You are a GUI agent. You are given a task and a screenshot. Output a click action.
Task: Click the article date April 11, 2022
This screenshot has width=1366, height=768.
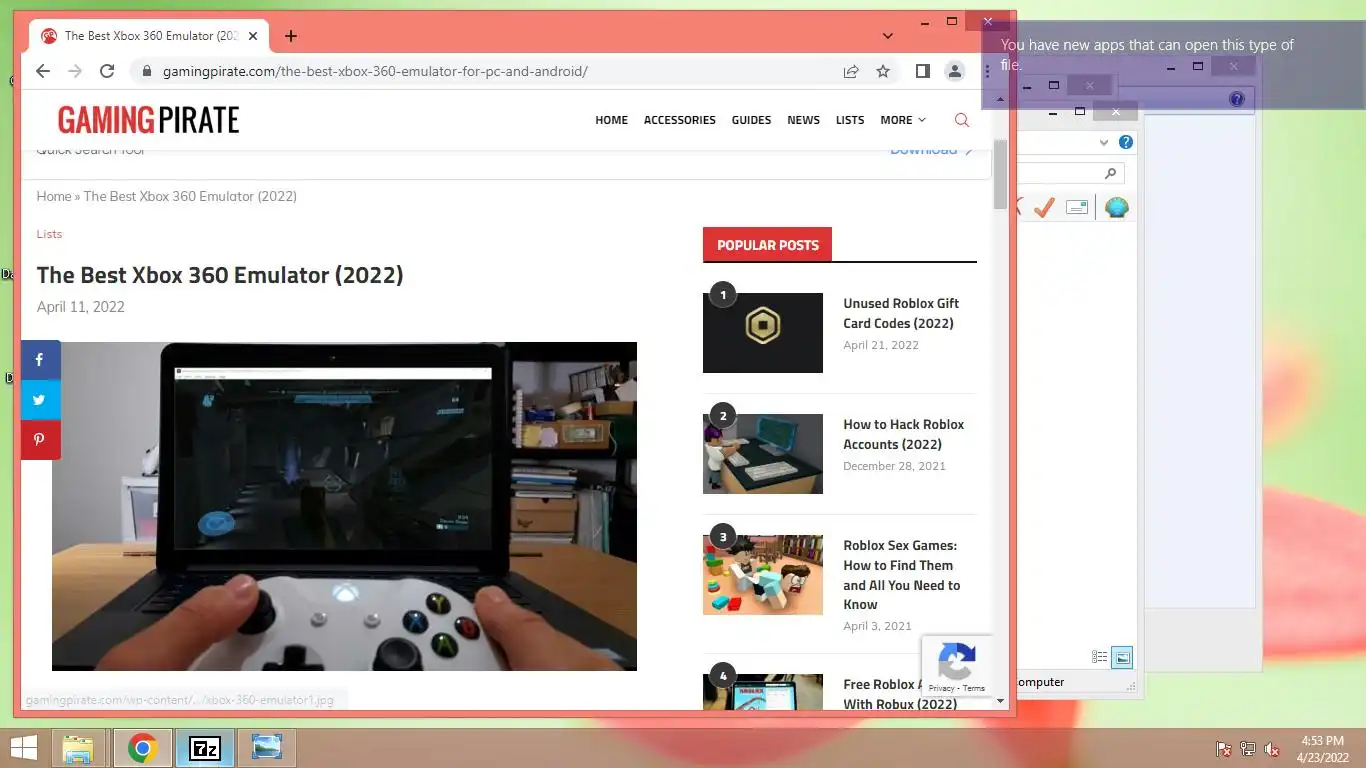[81, 307]
